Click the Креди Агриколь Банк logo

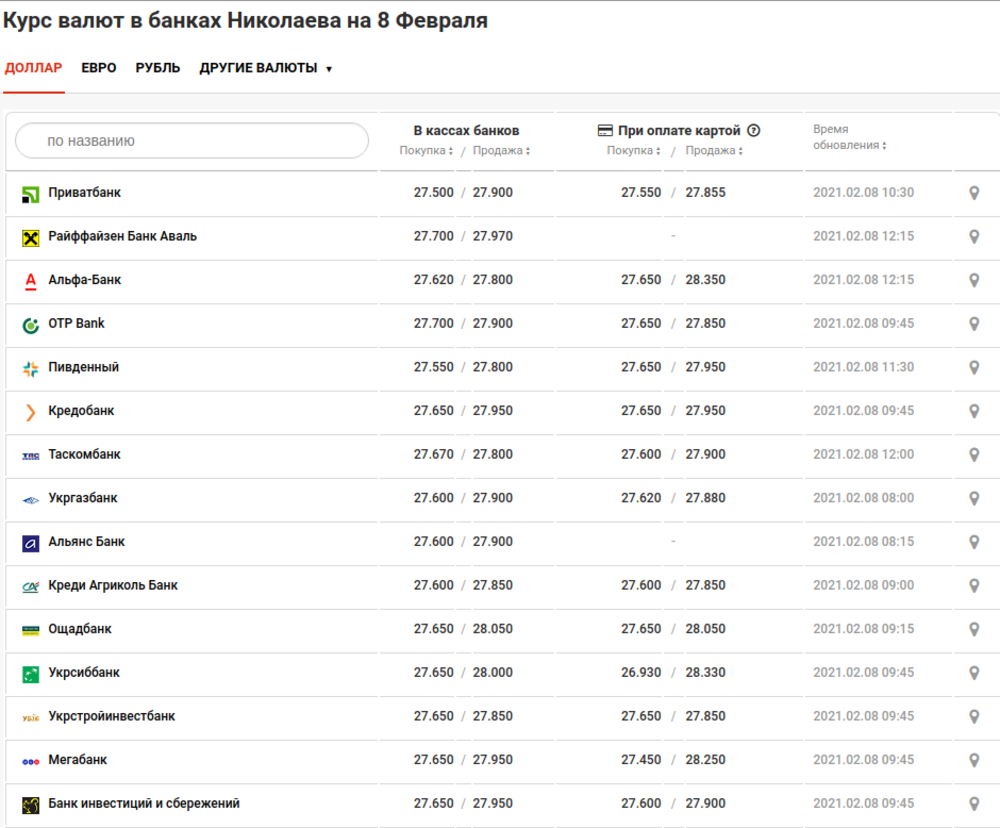coord(31,587)
